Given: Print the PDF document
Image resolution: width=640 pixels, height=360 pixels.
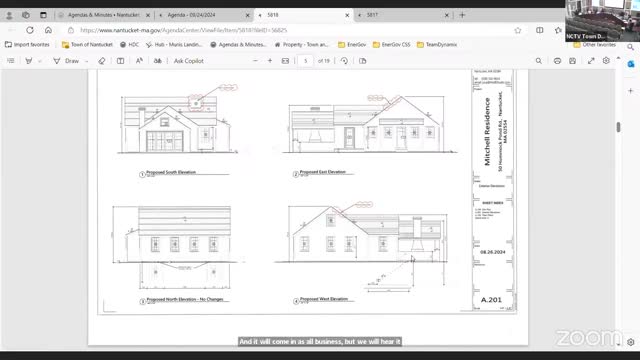Looking at the screenshot, I should [x=557, y=61].
